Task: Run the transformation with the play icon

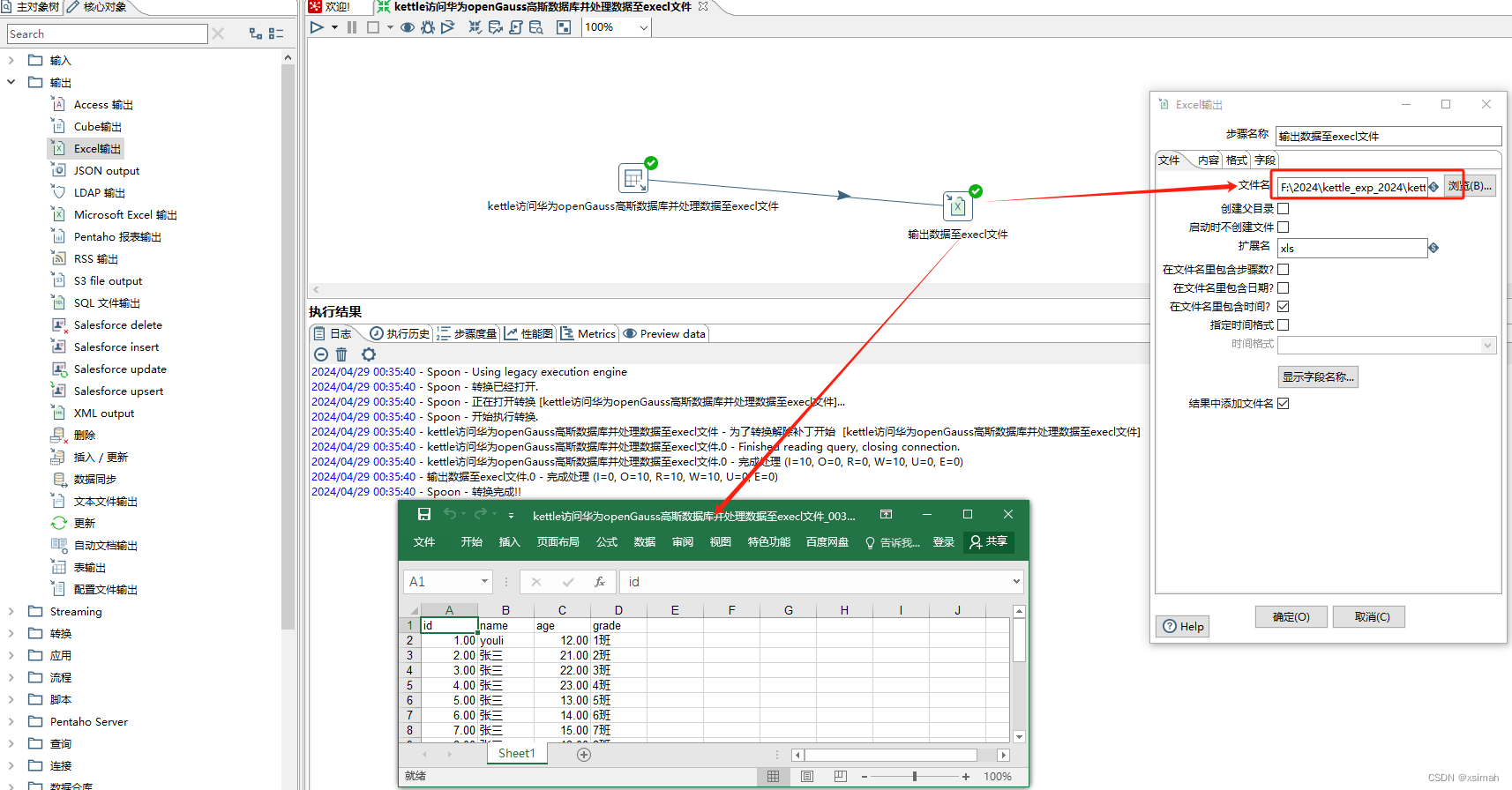Action: (317, 27)
